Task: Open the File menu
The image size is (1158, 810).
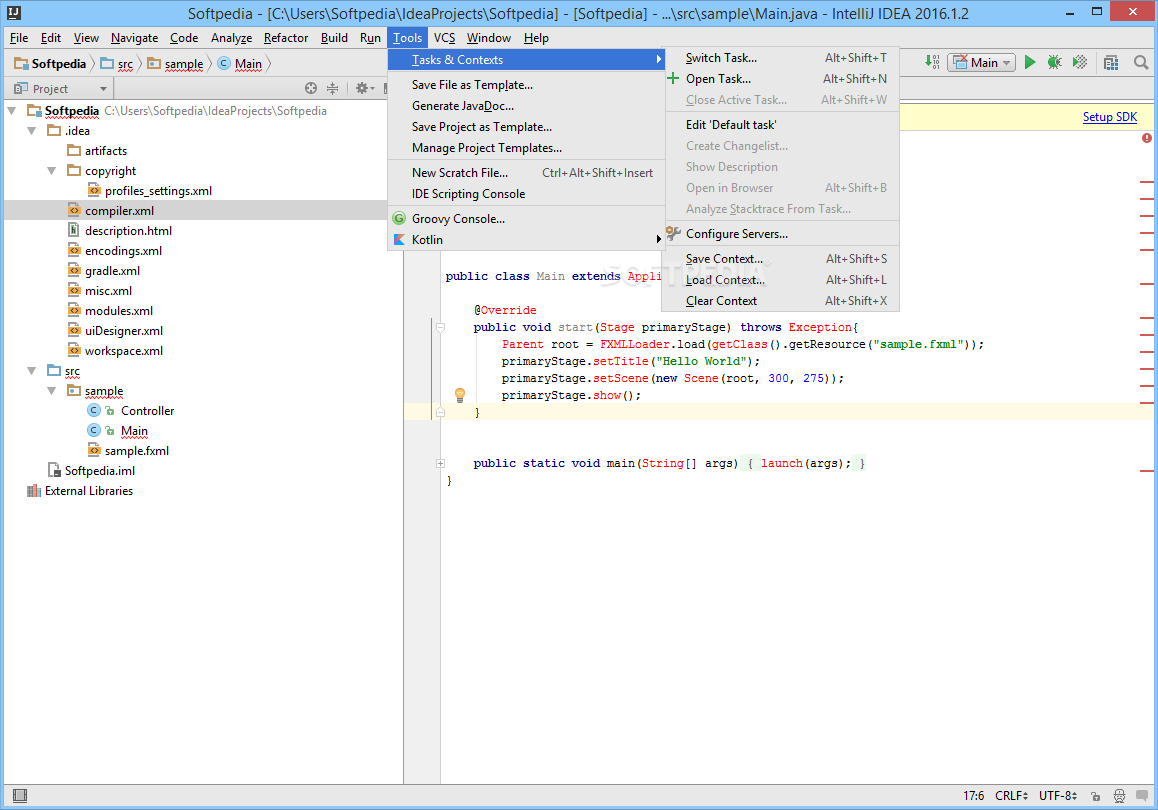Action: click(x=19, y=38)
